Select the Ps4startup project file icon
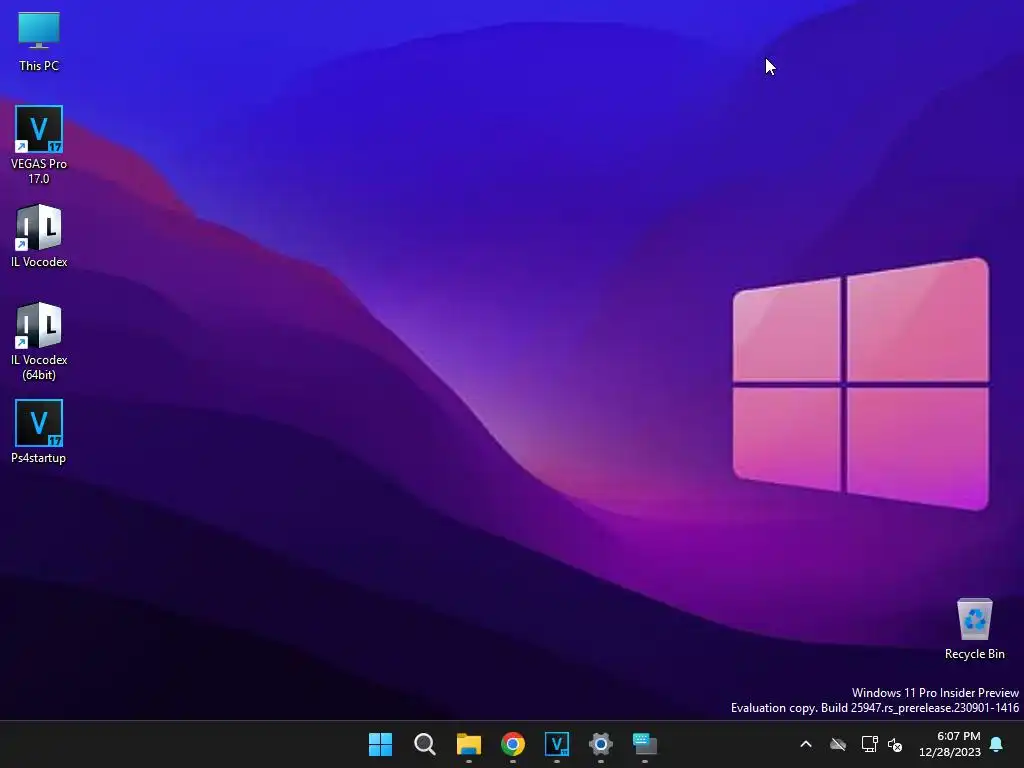 (39, 432)
